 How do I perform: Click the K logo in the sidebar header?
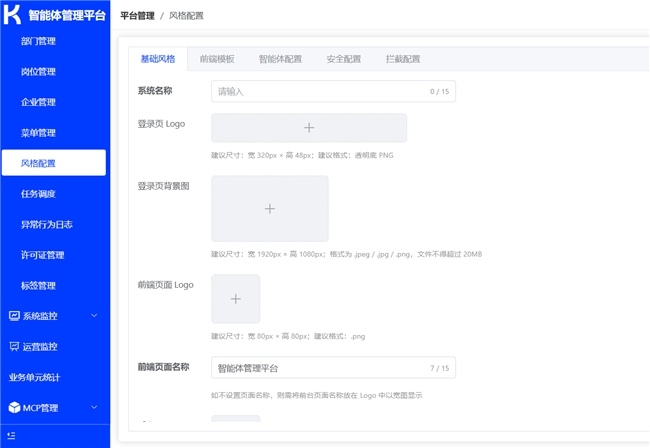click(x=12, y=16)
